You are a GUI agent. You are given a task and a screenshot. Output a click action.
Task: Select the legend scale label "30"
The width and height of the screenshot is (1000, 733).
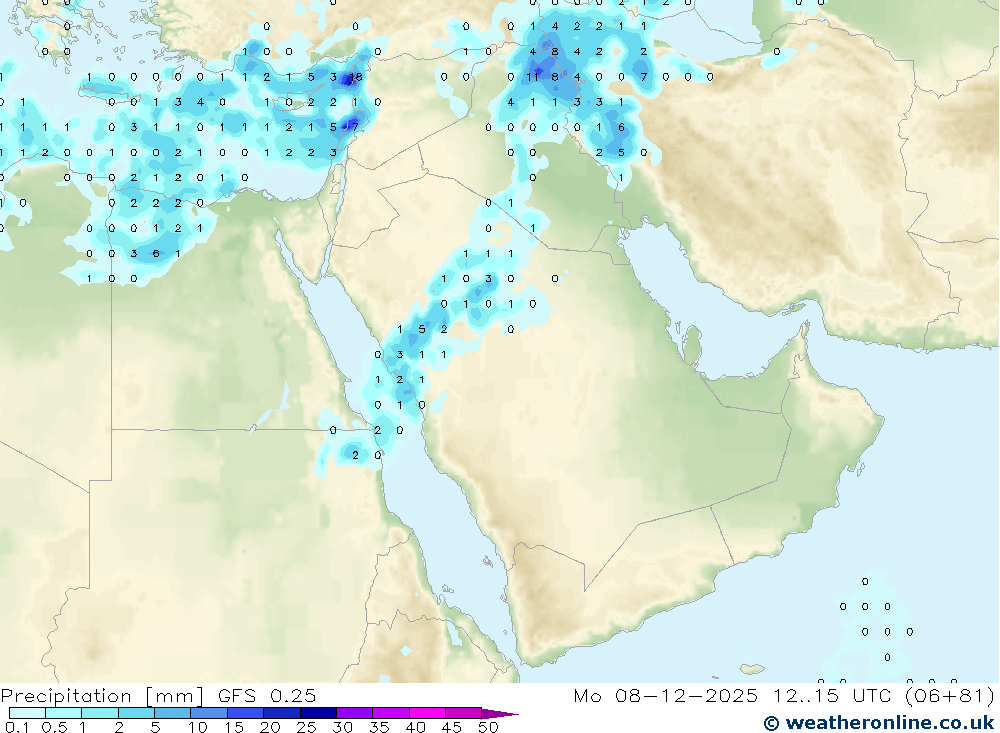pyautogui.click(x=343, y=727)
